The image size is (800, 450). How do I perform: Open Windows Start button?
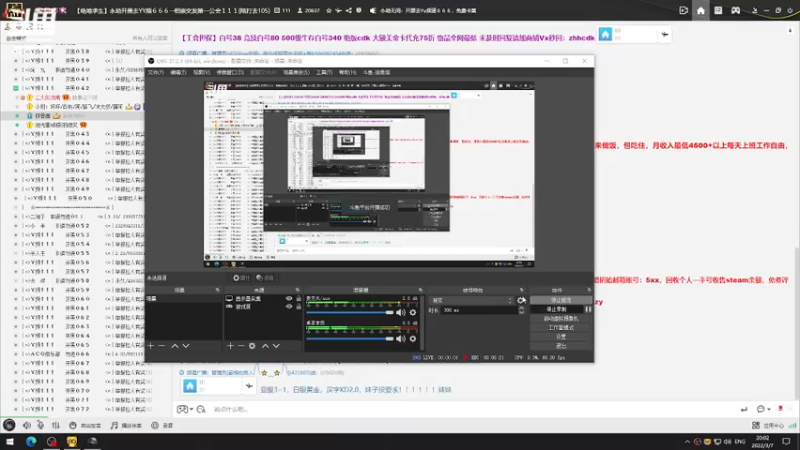pyautogui.click(x=9, y=441)
